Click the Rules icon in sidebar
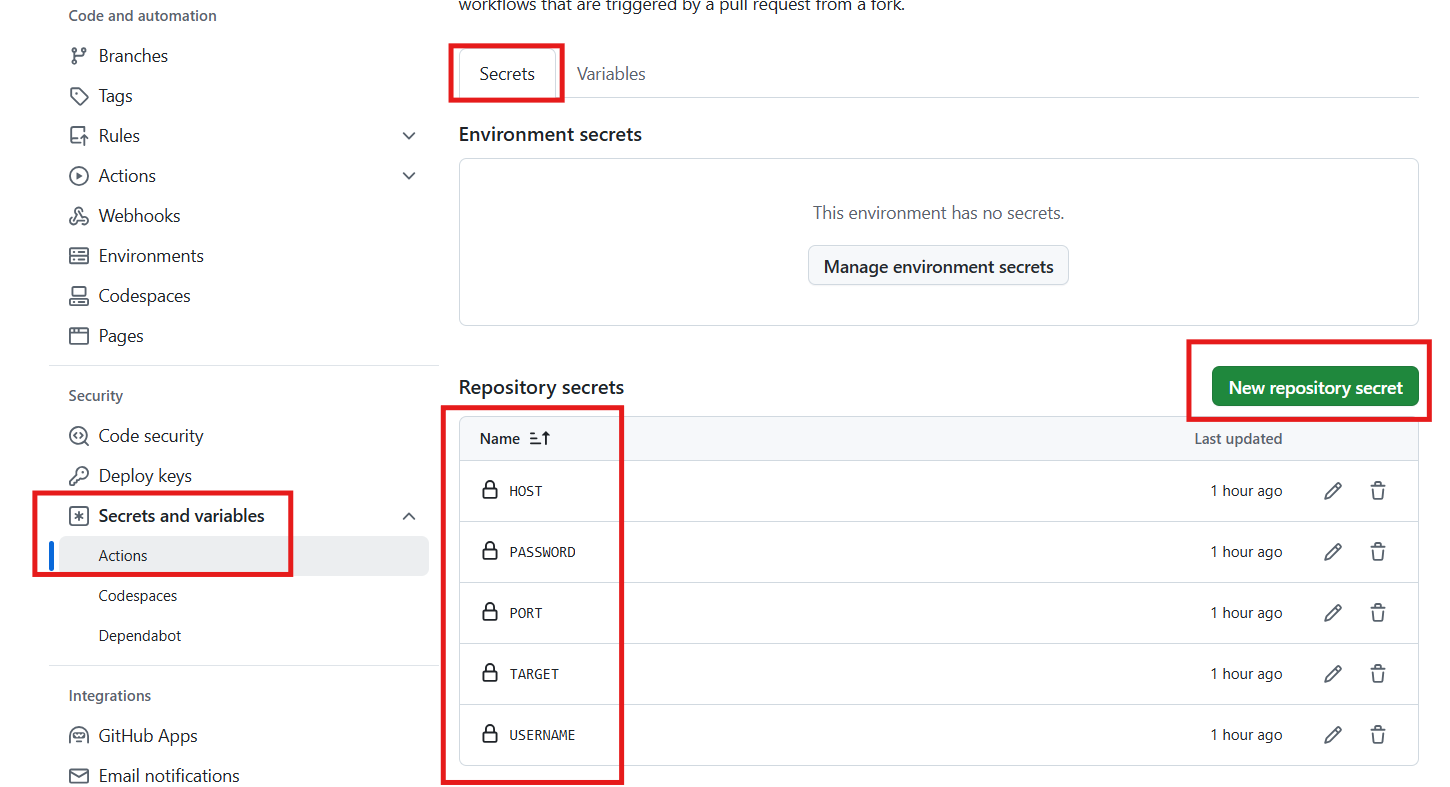1450x787 pixels. (79, 136)
